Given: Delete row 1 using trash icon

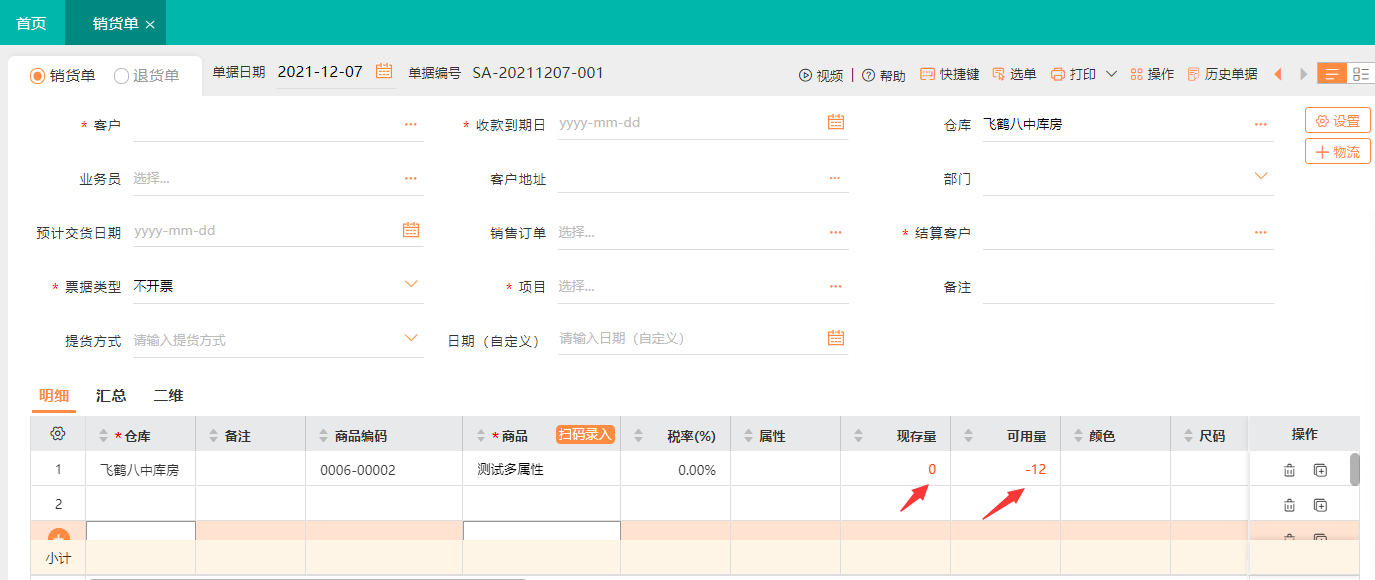Looking at the screenshot, I should coord(1290,470).
